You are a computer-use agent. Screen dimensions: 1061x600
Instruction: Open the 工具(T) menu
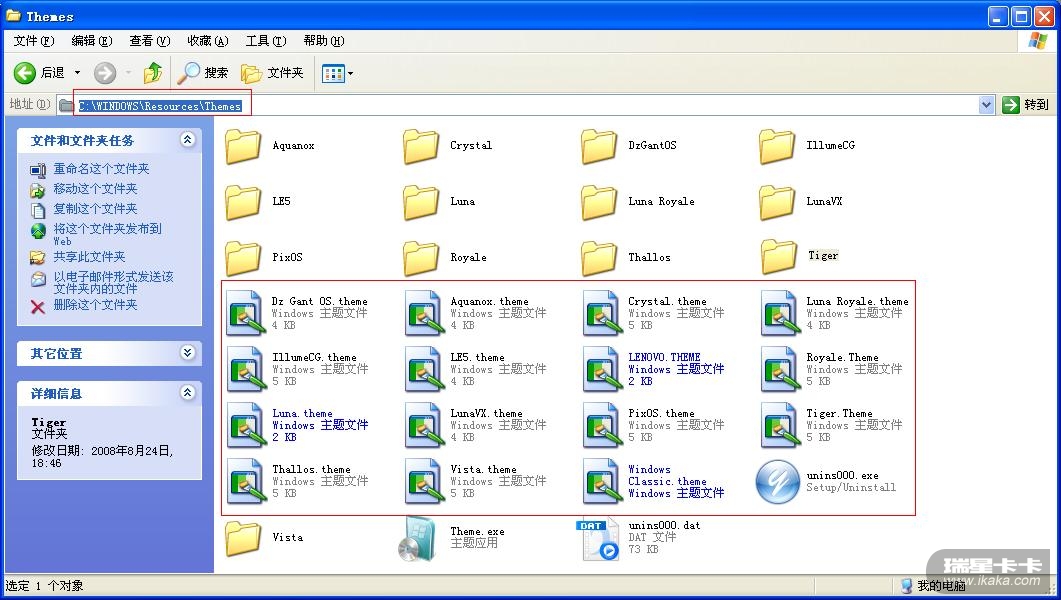pos(266,41)
